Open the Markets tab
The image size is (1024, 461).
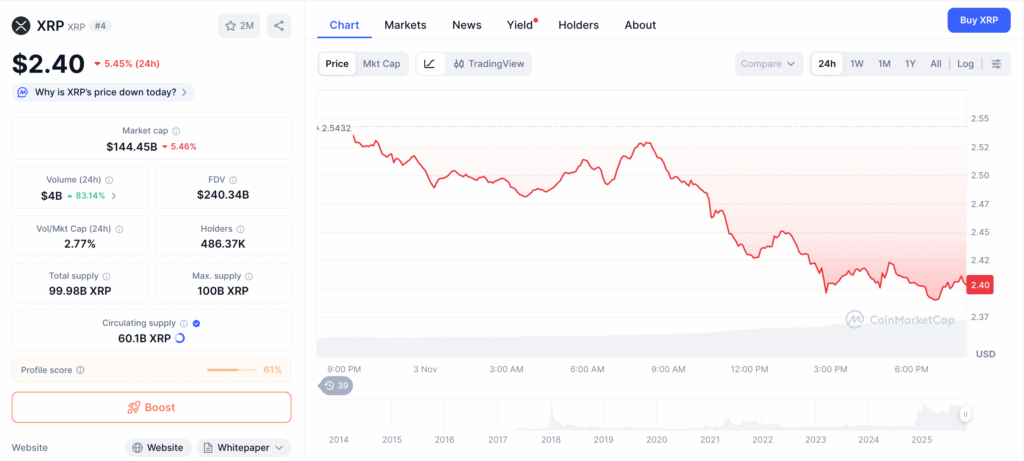click(405, 25)
